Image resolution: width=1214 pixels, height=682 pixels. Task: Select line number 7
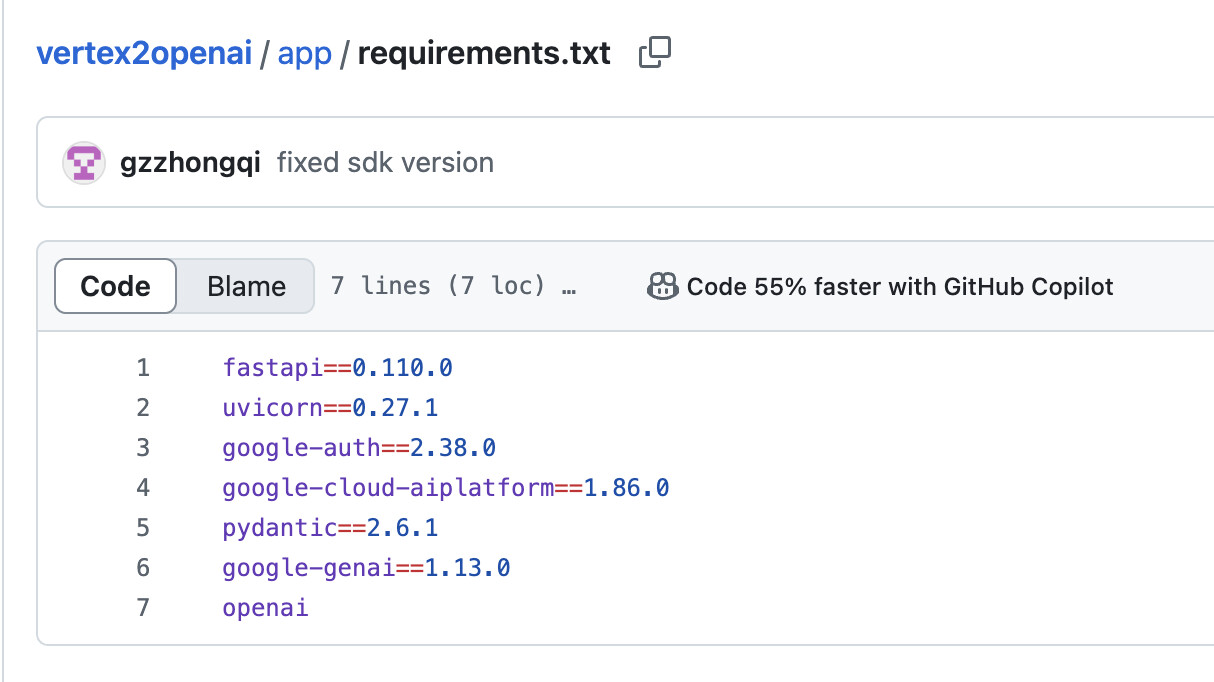tap(143, 608)
